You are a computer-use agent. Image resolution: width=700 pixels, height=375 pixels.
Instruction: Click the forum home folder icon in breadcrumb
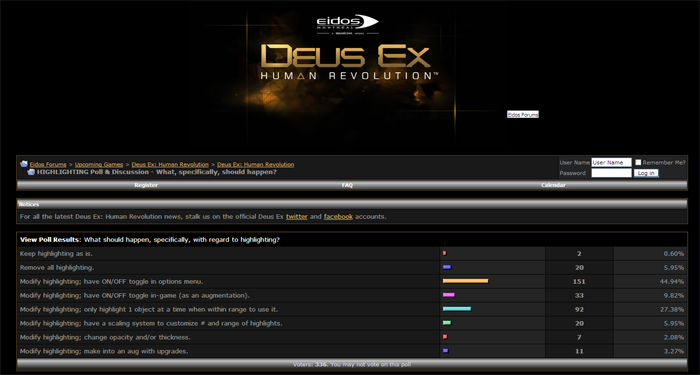click(x=24, y=164)
